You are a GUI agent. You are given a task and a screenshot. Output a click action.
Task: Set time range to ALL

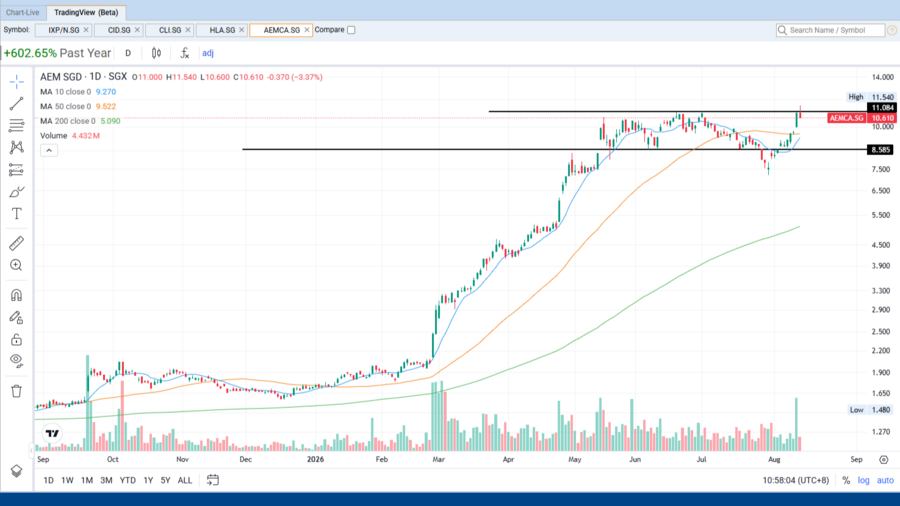pyautogui.click(x=185, y=480)
